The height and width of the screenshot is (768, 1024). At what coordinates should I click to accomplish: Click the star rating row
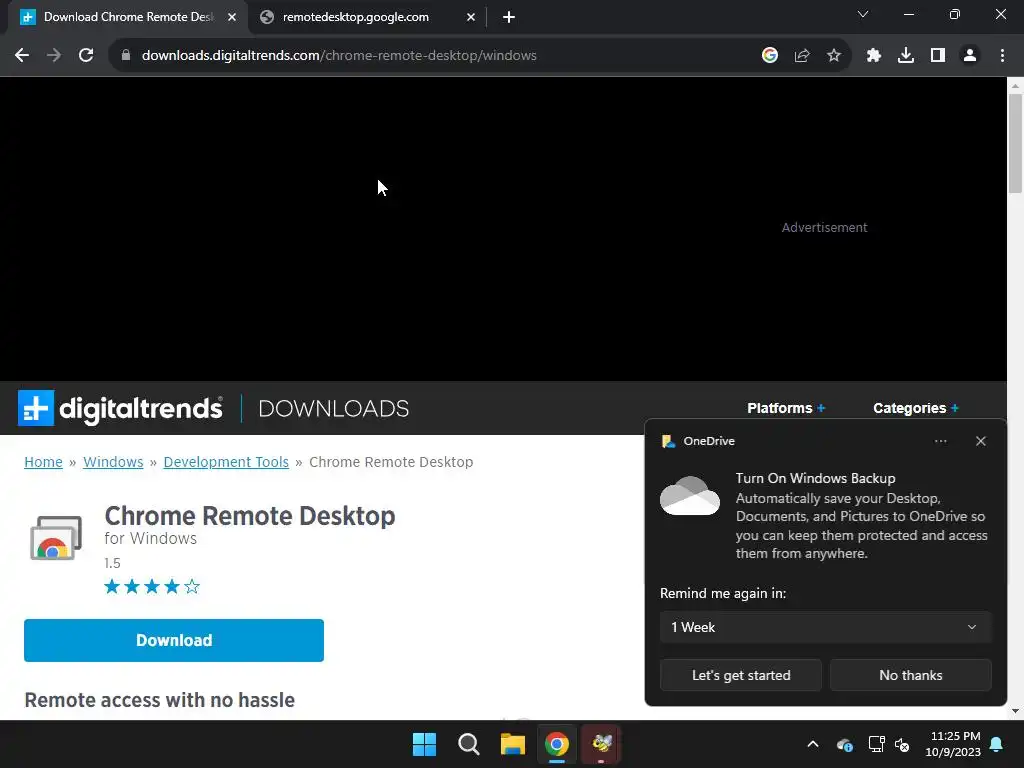tap(152, 586)
